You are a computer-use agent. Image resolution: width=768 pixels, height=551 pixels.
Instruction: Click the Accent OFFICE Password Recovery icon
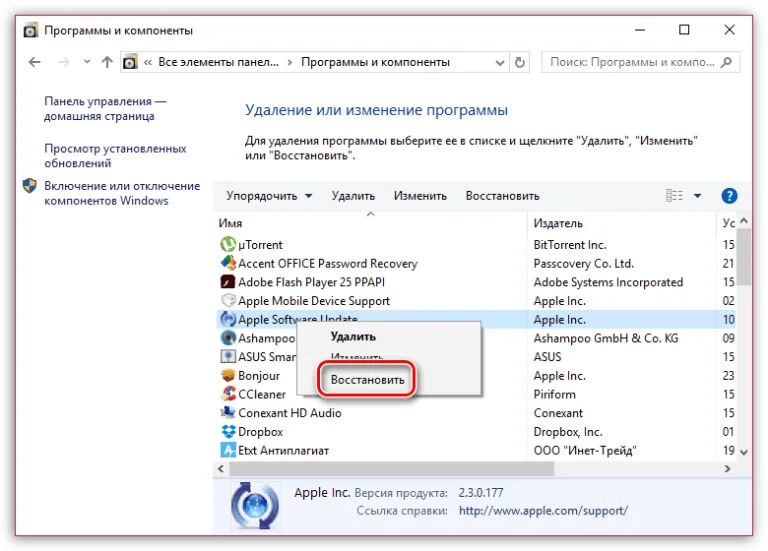228,263
